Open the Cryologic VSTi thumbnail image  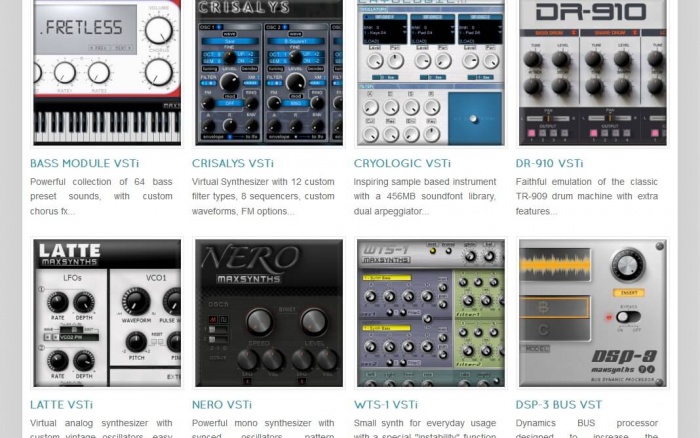(x=431, y=72)
